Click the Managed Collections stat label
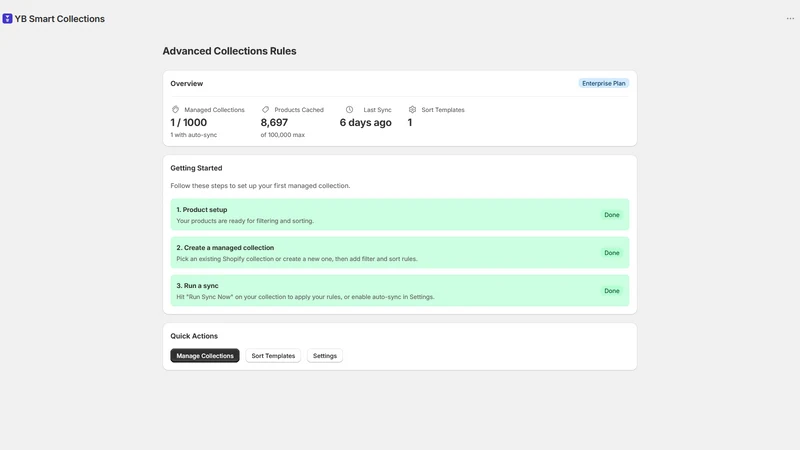The image size is (800, 450). click(214, 110)
